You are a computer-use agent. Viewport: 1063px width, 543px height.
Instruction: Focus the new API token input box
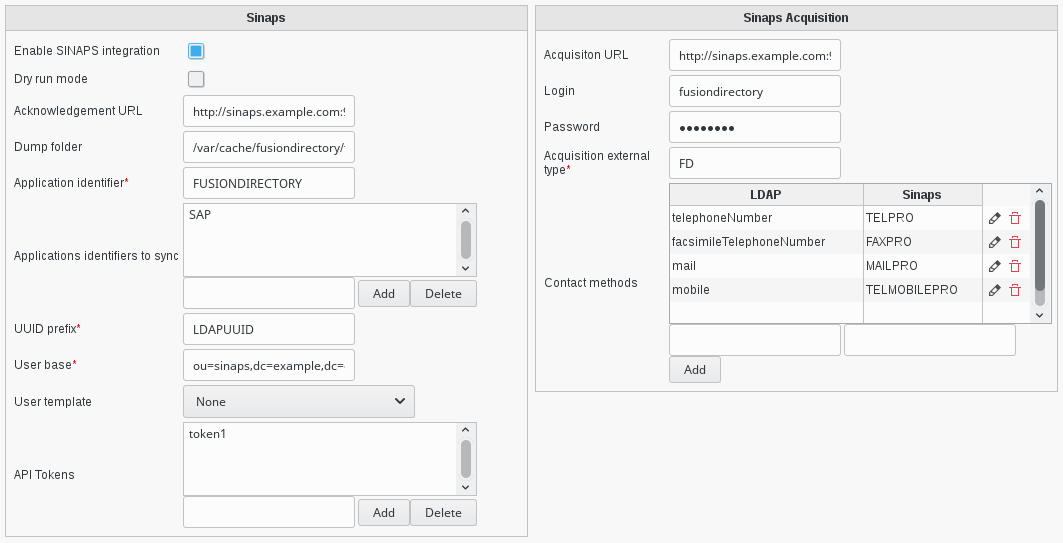(x=268, y=512)
